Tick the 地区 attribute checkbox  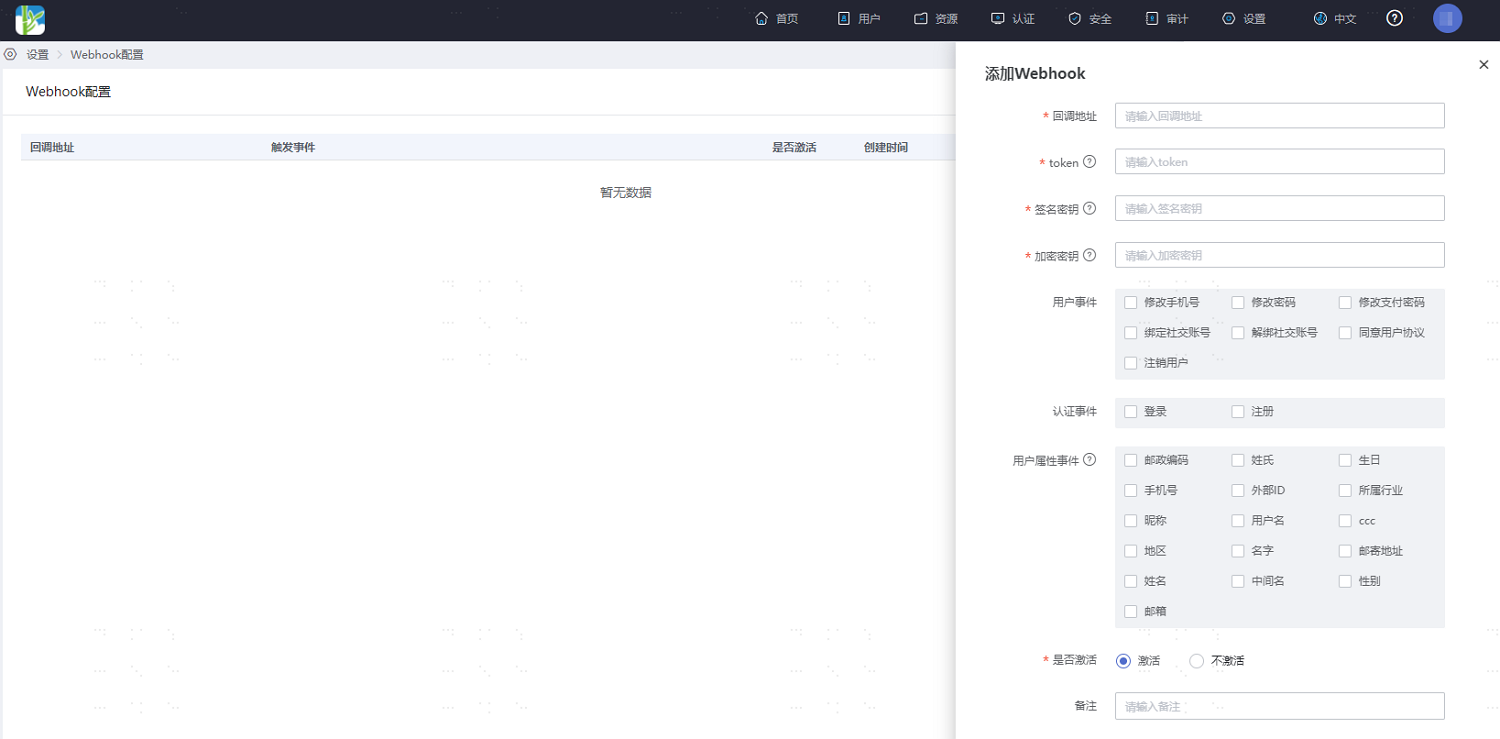click(x=1131, y=551)
